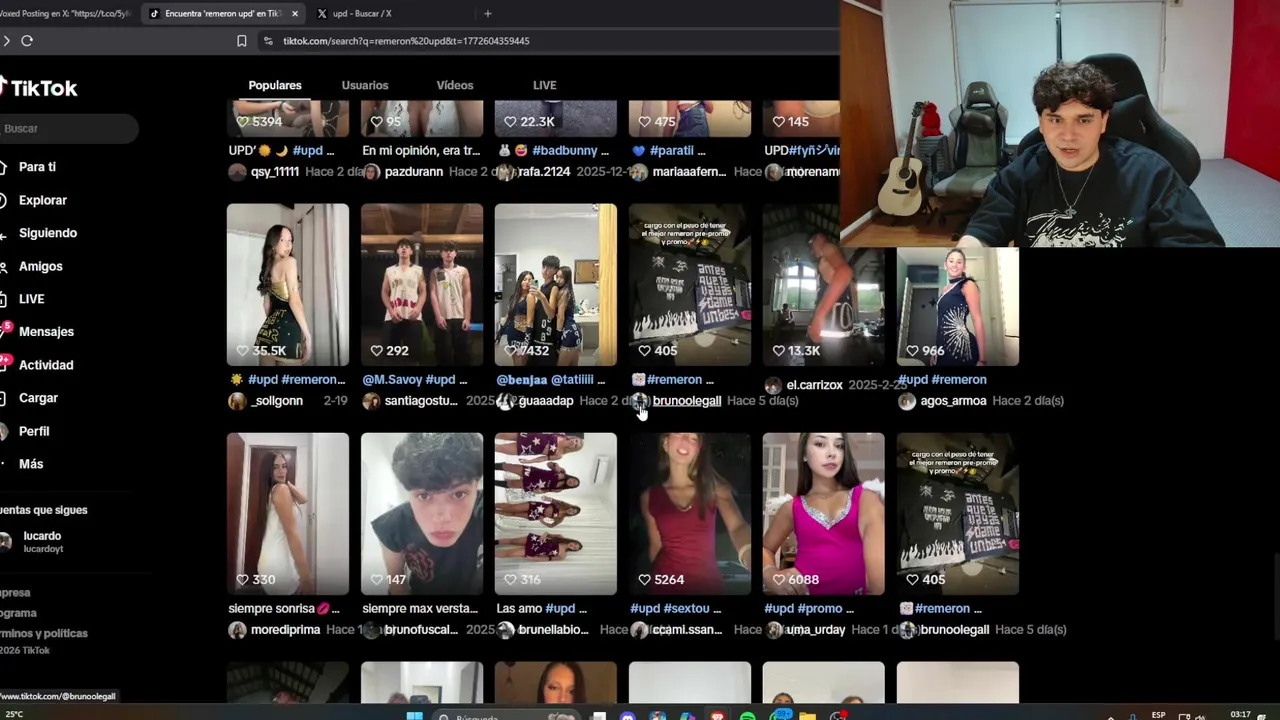The image size is (1280, 720).
Task: Click the address bar showing tiktok.com/search
Action: (x=550, y=41)
